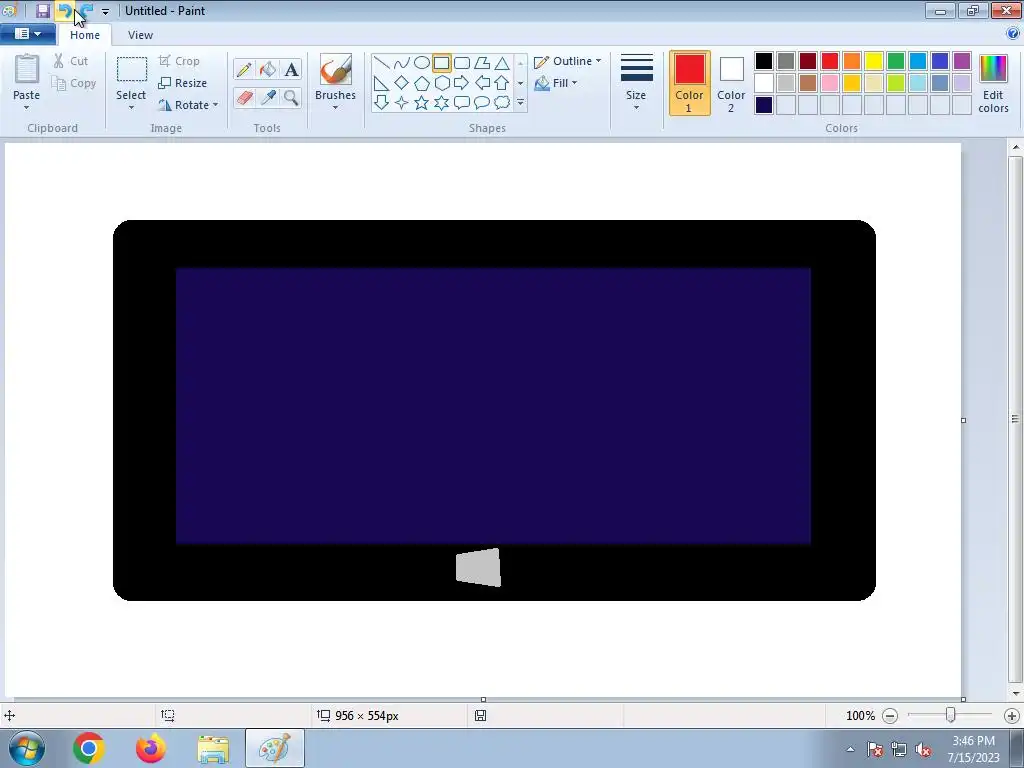Click the Resize button
Screen dimensions: 1024x768
point(183,83)
